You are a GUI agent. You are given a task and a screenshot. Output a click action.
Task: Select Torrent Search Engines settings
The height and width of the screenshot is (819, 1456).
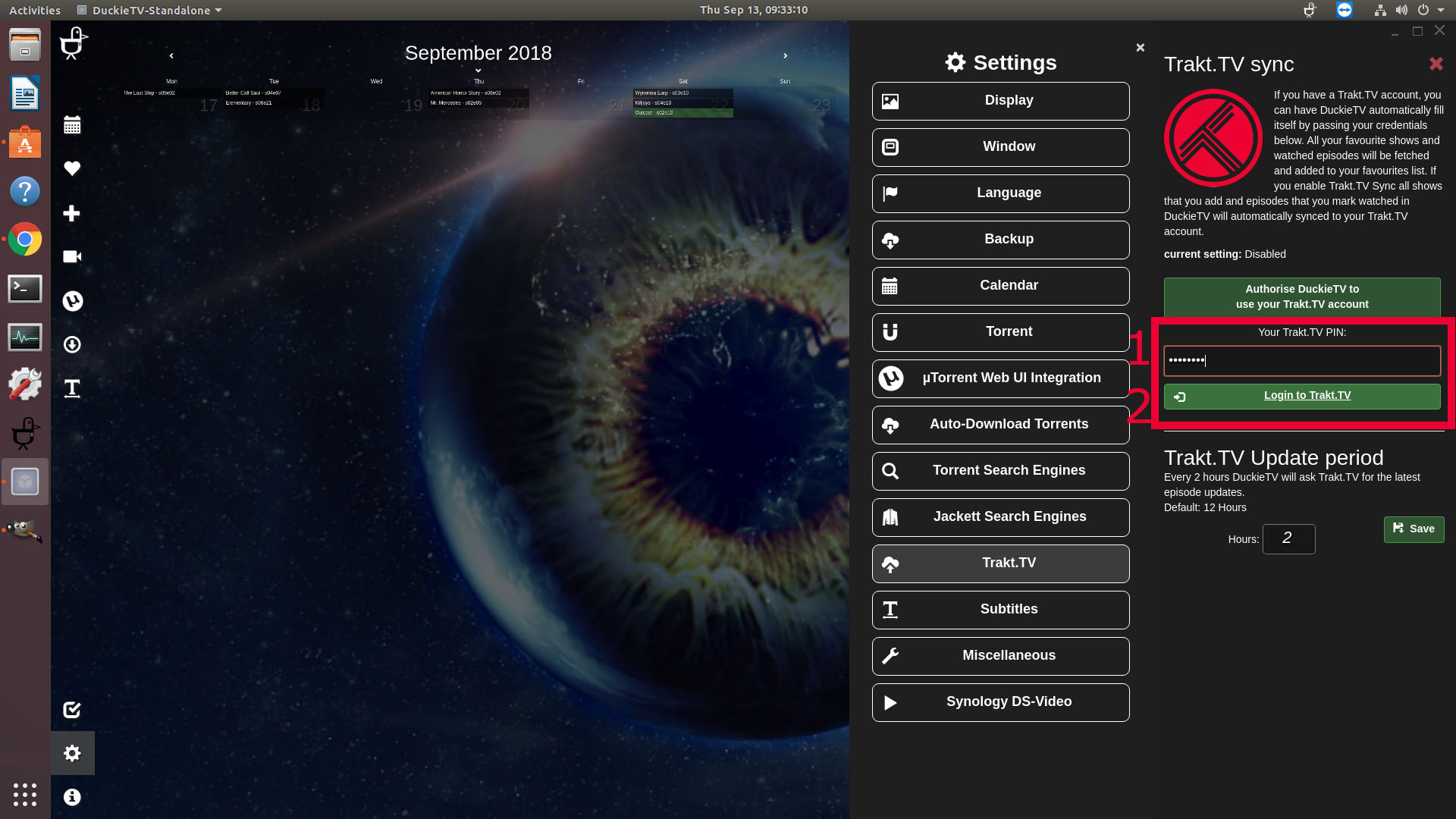tap(1000, 471)
